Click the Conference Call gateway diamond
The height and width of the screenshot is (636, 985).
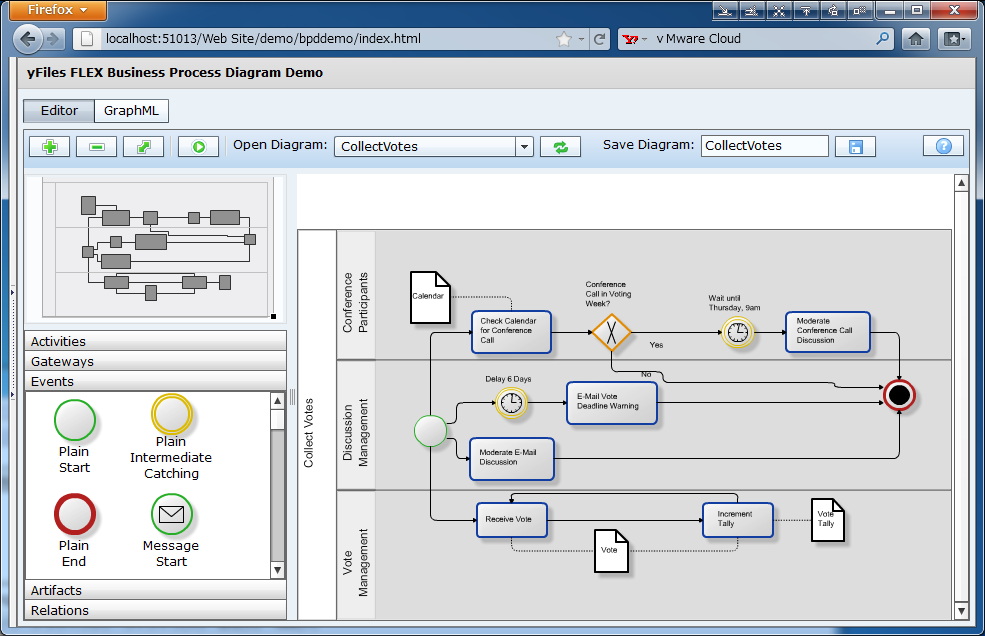(x=611, y=332)
